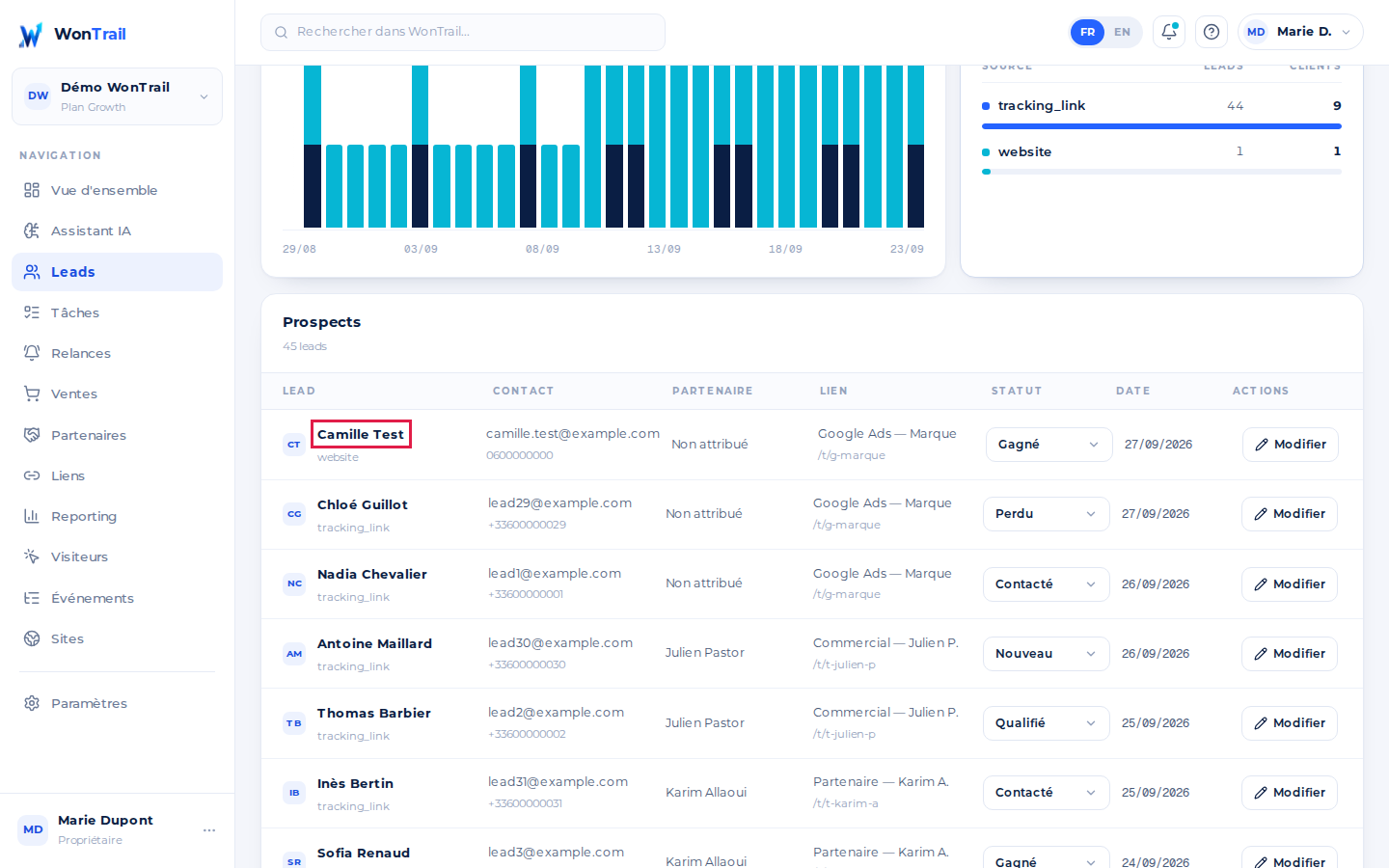1389x868 pixels.
Task: Switch language to FR
Action: coord(1087,32)
